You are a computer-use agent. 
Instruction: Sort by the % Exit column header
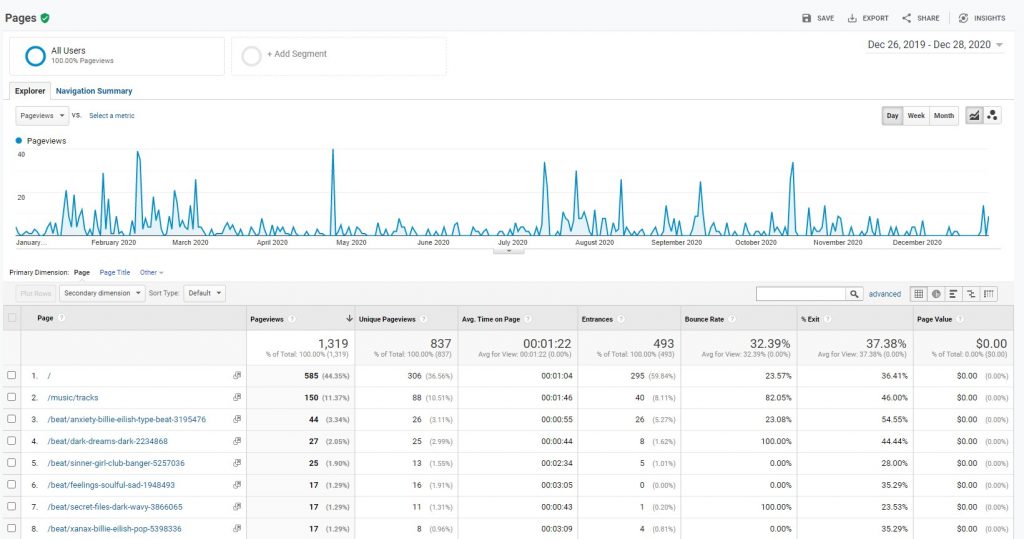point(810,319)
